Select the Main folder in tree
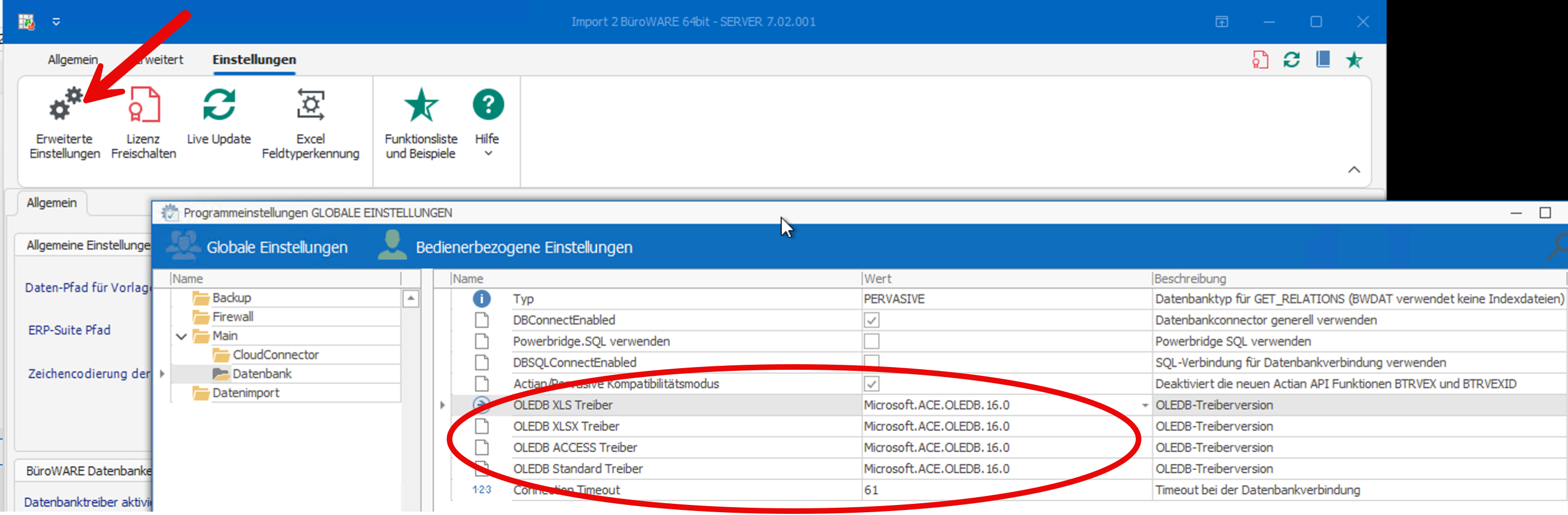This screenshot has width=1568, height=515. pyautogui.click(x=224, y=335)
